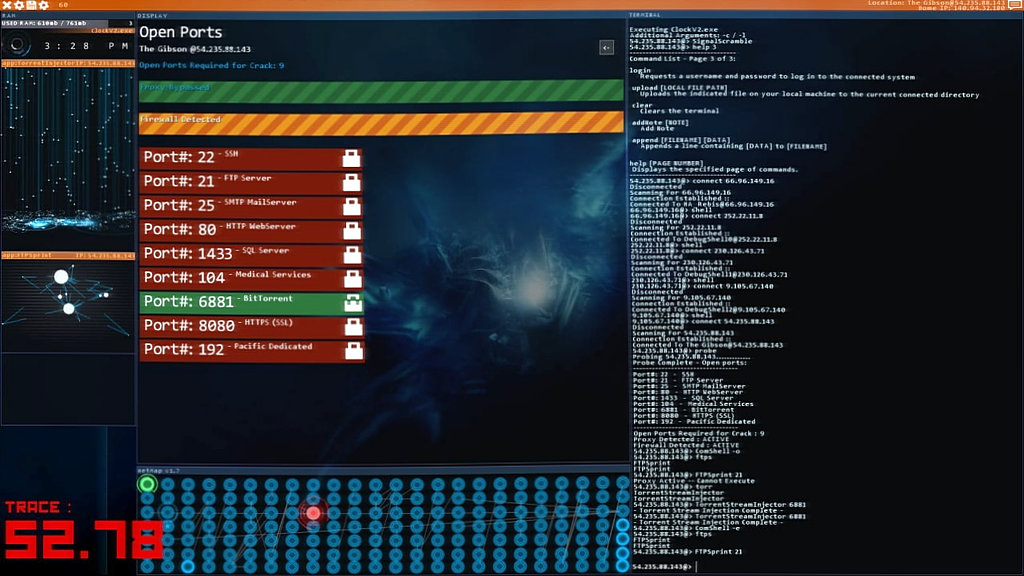Click the lock icon on Port 8080 HTTPS
The height and width of the screenshot is (576, 1024).
(353, 327)
